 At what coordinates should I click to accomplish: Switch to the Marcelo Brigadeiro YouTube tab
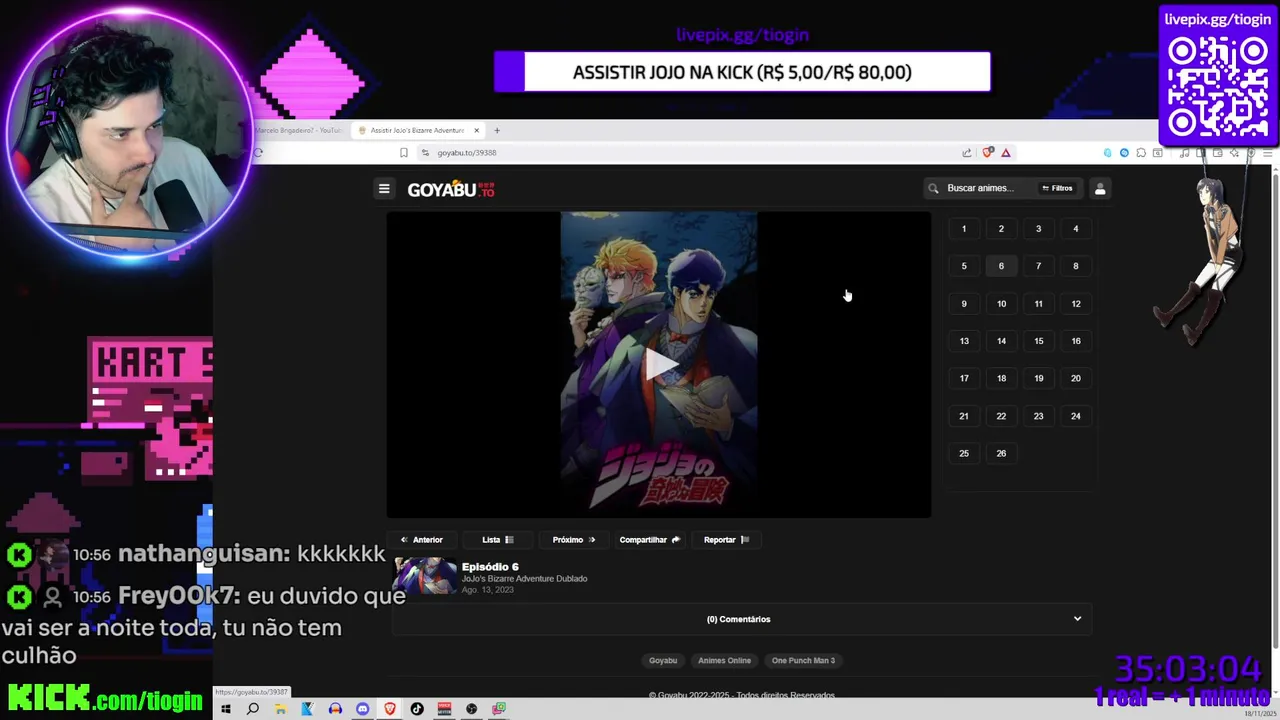[x=298, y=130]
